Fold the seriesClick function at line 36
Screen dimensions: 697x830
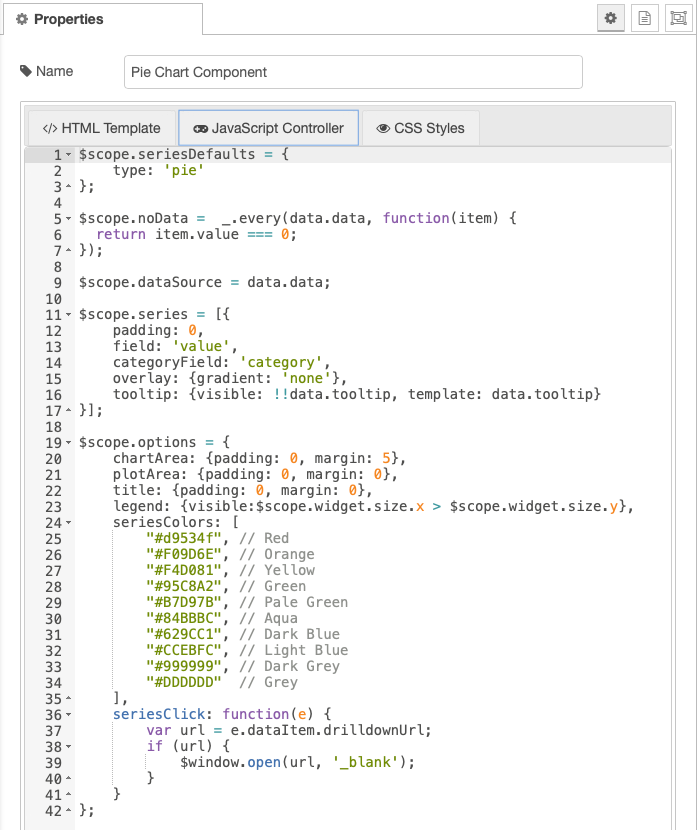(68, 715)
